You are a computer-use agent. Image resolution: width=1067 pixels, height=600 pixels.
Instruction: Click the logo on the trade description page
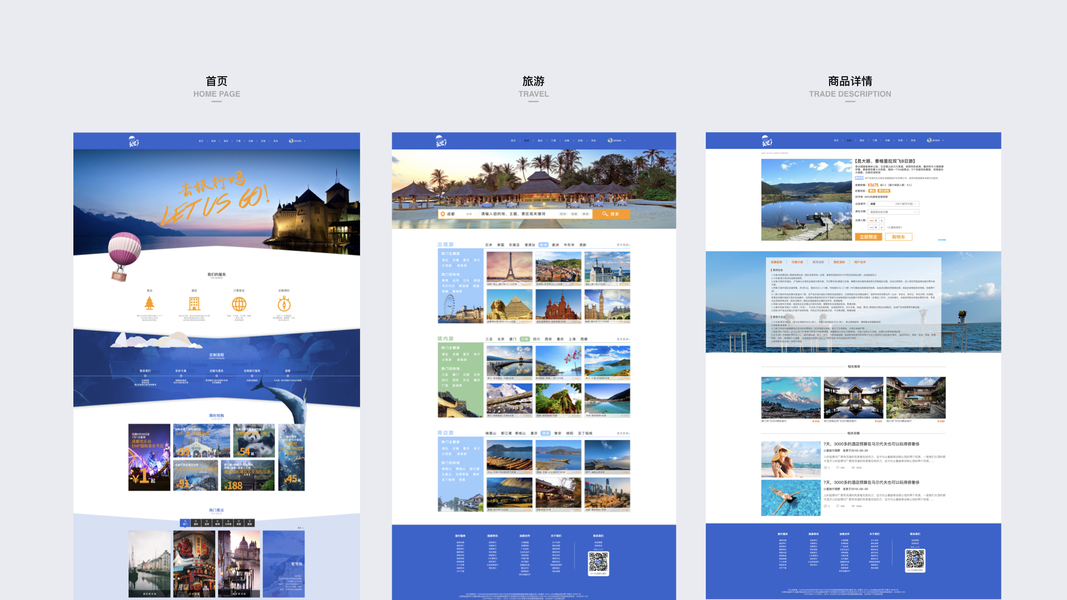(767, 141)
